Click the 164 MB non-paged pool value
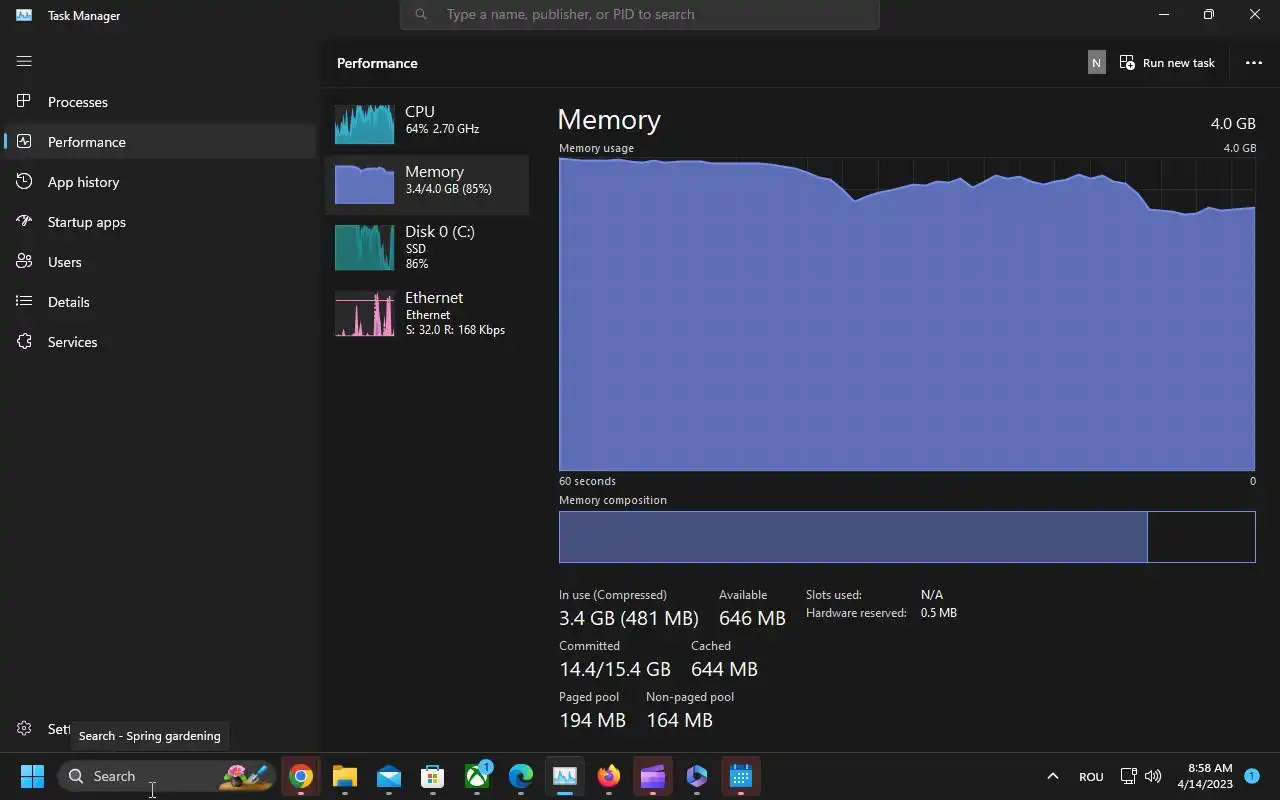This screenshot has width=1280, height=800. tap(679, 720)
